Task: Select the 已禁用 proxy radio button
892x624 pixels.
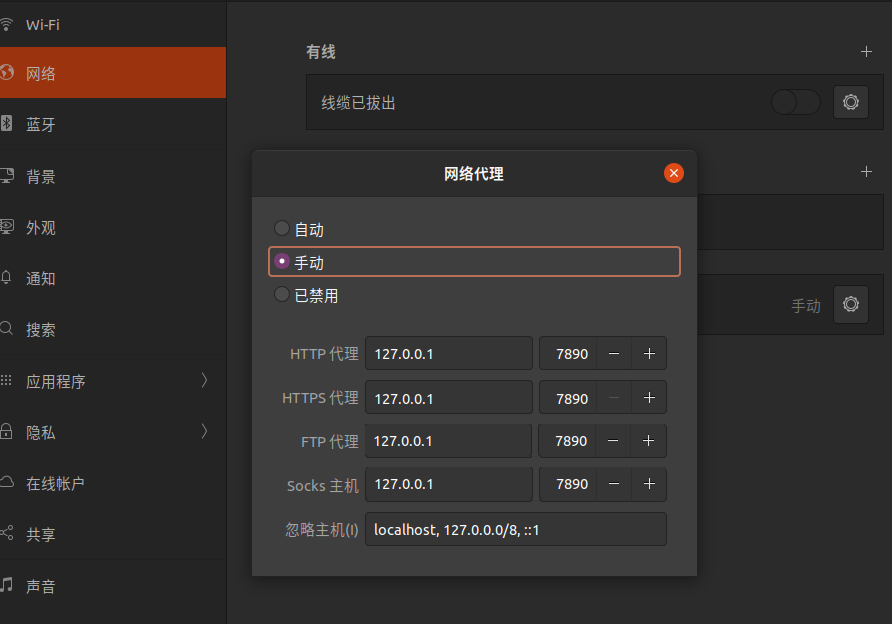Action: (281, 294)
